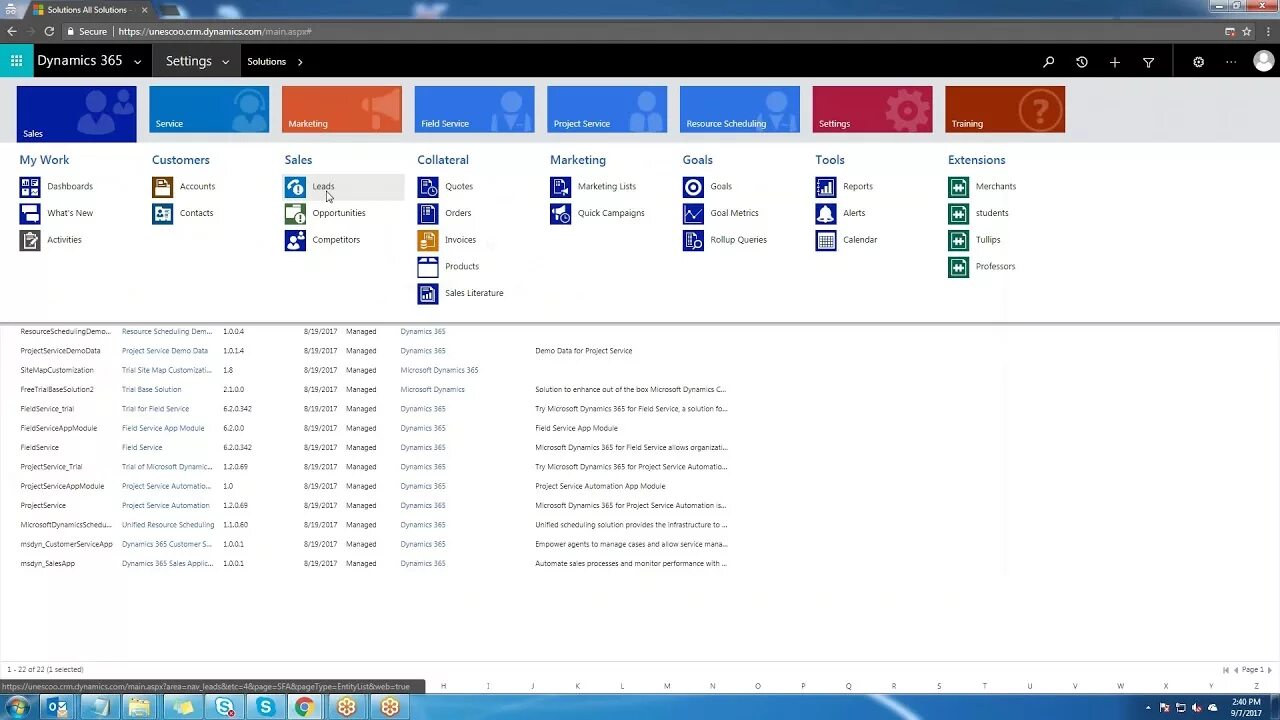Select the Marketing area tile
Screen dimensions: 1280x720
click(x=342, y=110)
